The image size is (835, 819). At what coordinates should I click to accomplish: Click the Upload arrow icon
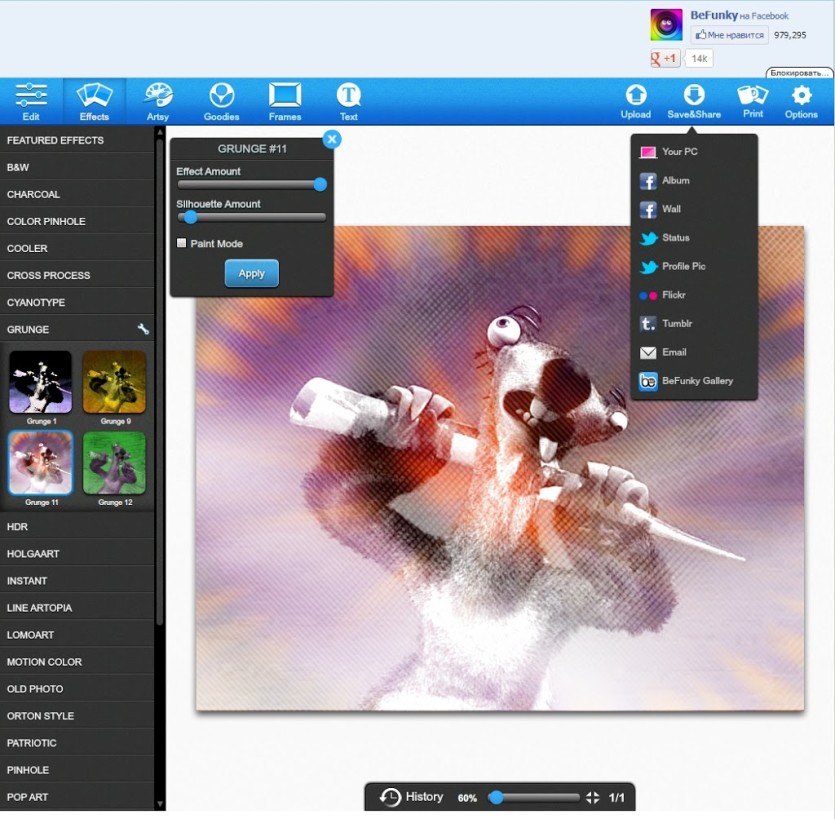click(636, 95)
